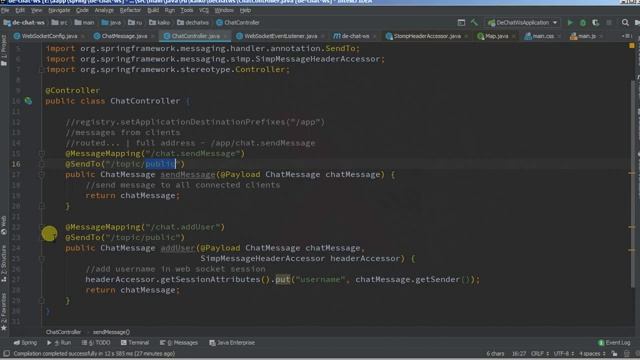640x360 pixels.
Task: Open the File menu
Action: point(5,10)
